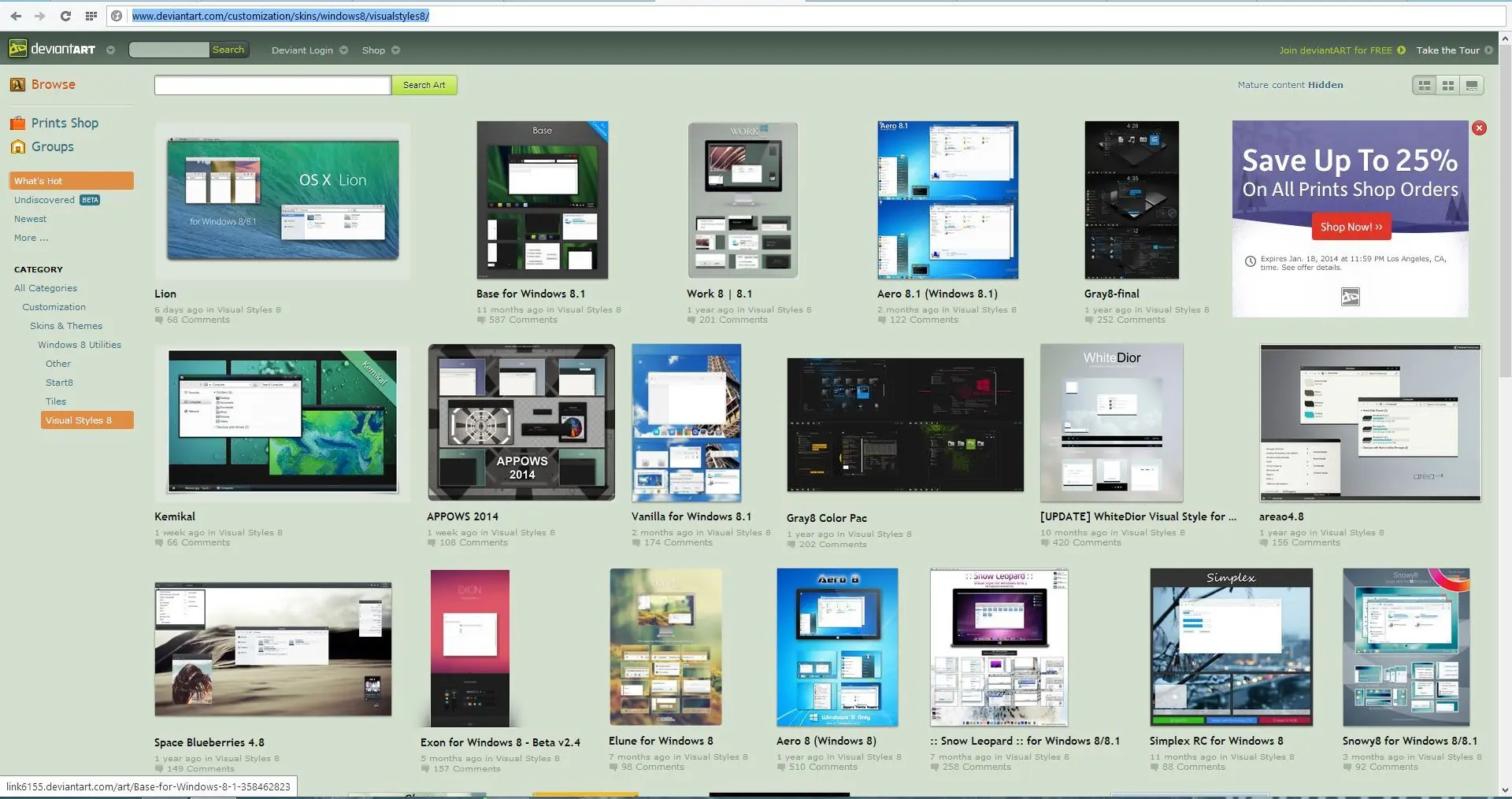Click the deviantART icon at the ad's bottom
Viewport: 1512px width, 799px height.
click(1351, 297)
